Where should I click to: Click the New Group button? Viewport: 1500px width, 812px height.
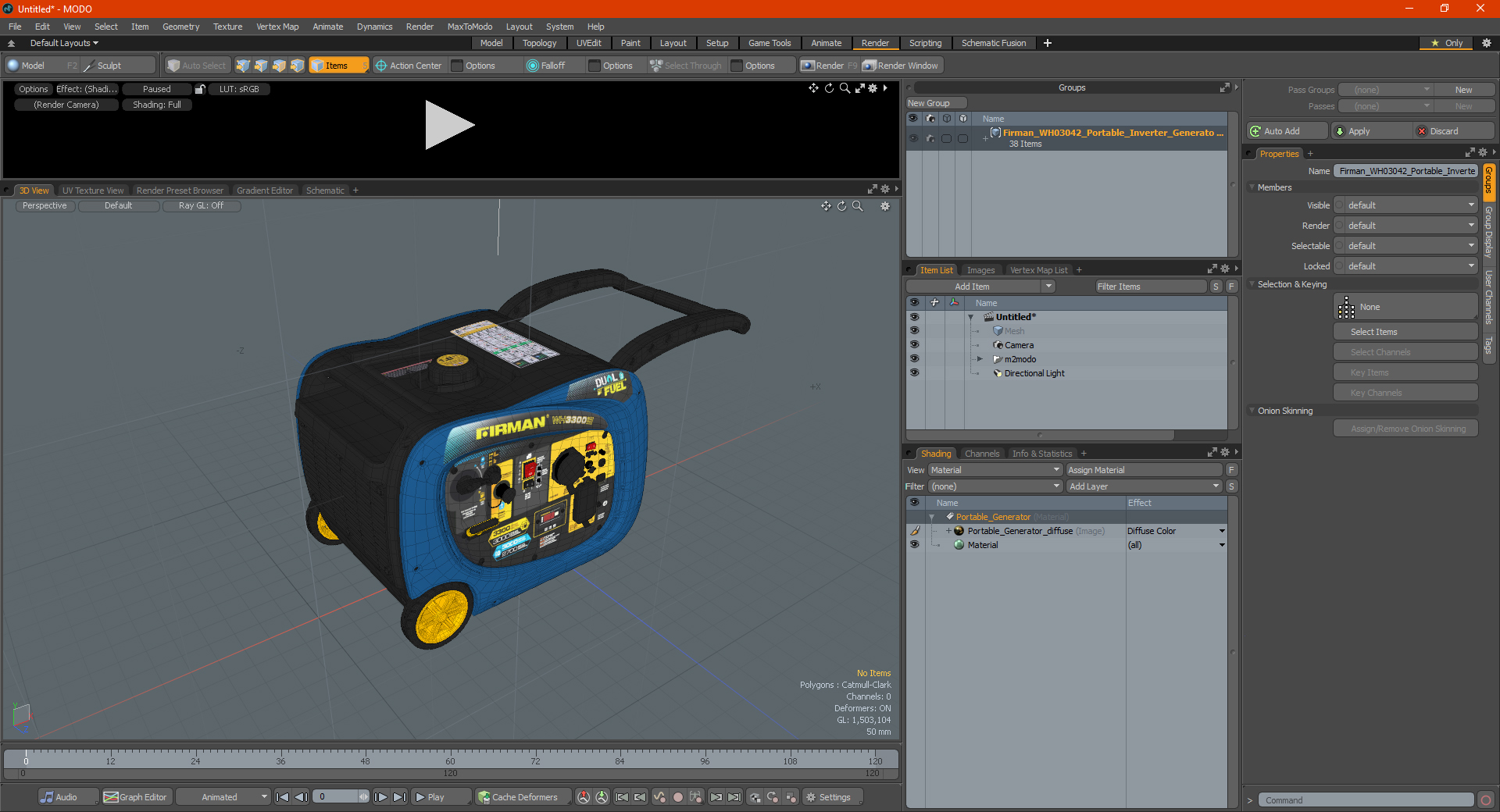[x=936, y=103]
